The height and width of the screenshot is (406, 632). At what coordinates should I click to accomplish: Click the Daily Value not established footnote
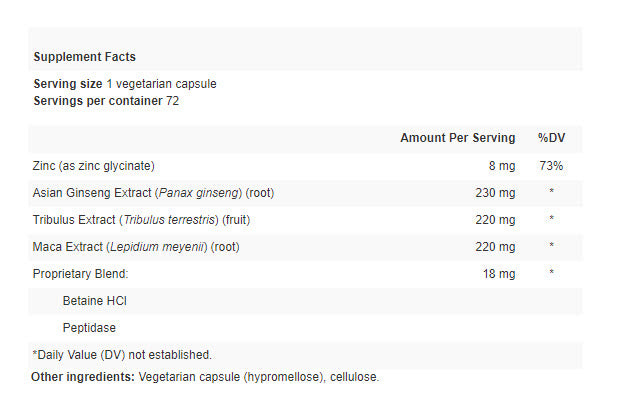coord(122,354)
